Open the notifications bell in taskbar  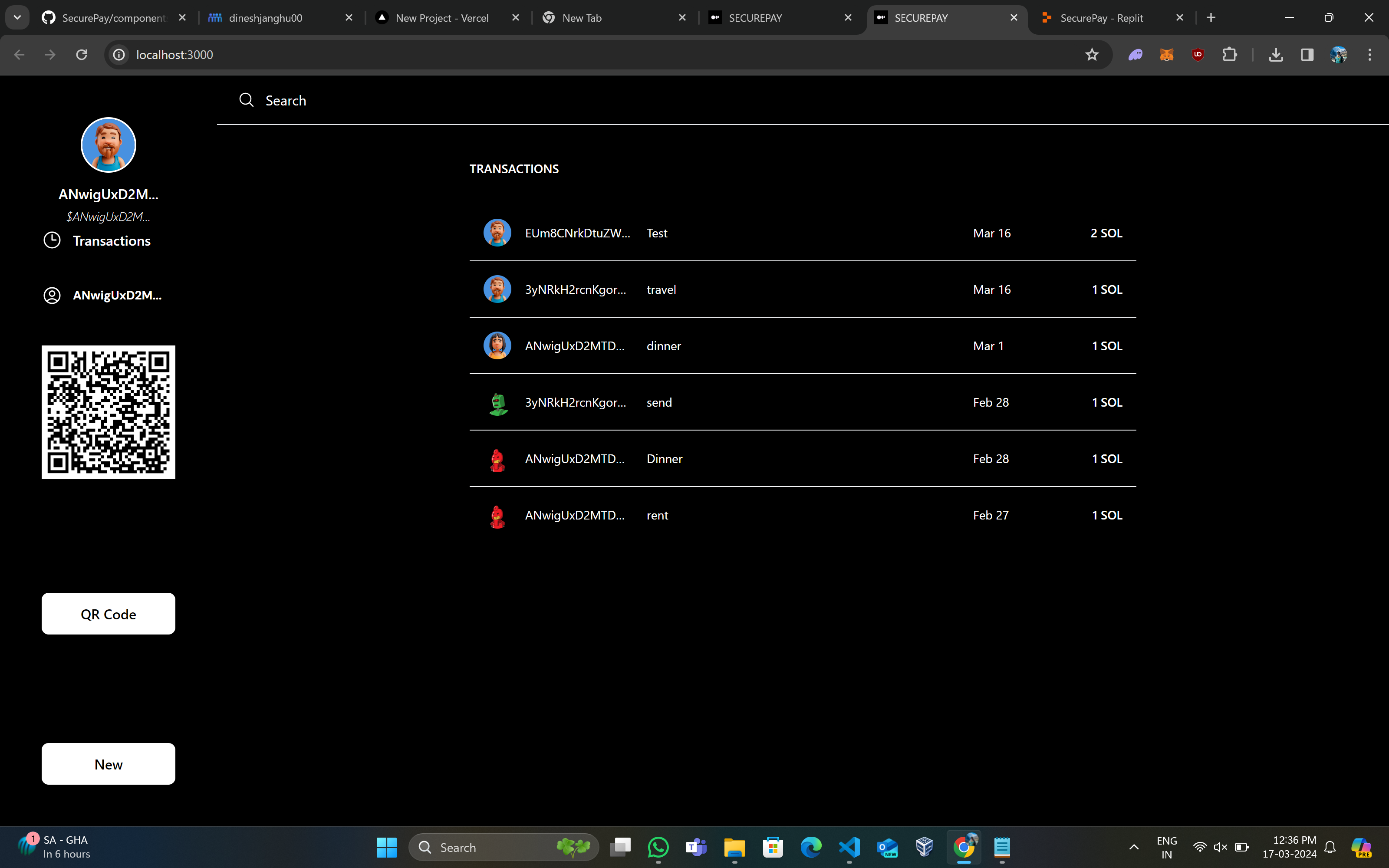click(x=1330, y=847)
